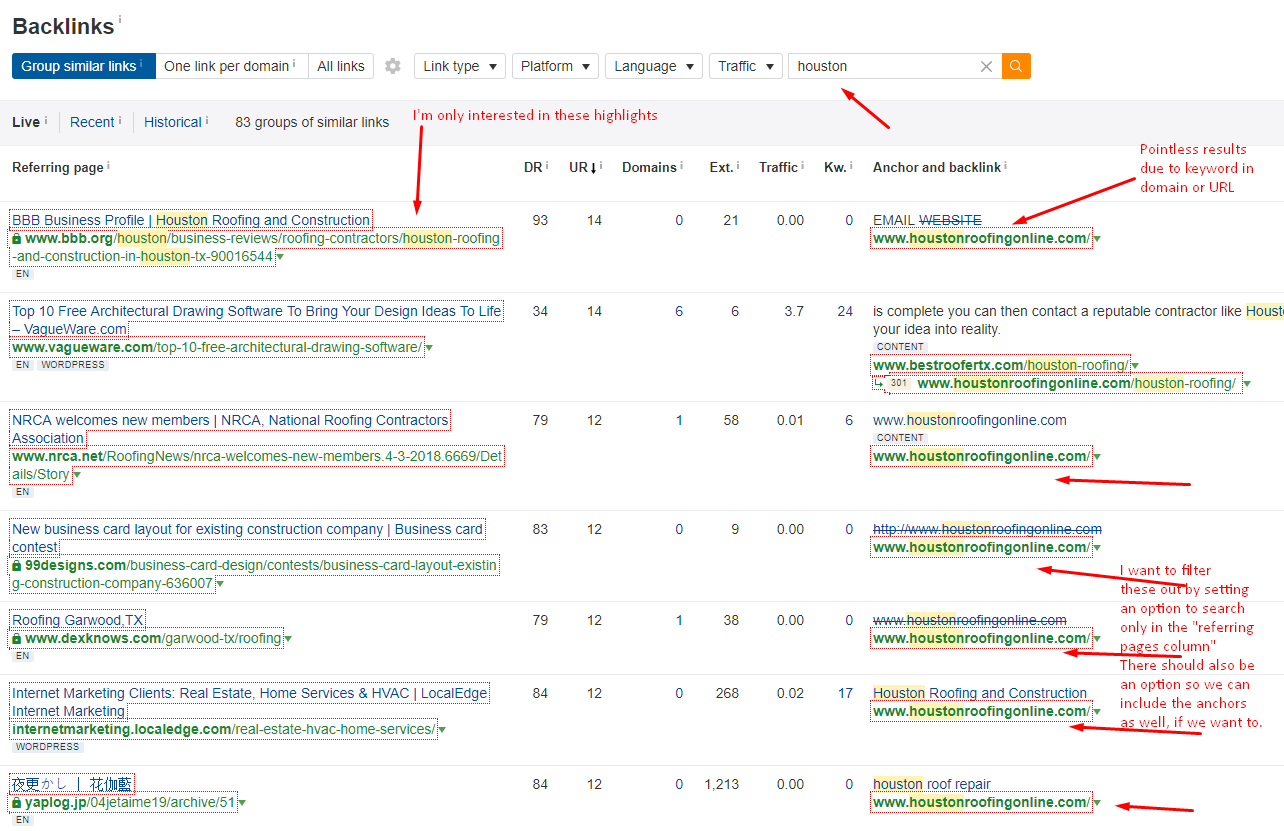Open the Traffic filter dropdown

[x=746, y=66]
